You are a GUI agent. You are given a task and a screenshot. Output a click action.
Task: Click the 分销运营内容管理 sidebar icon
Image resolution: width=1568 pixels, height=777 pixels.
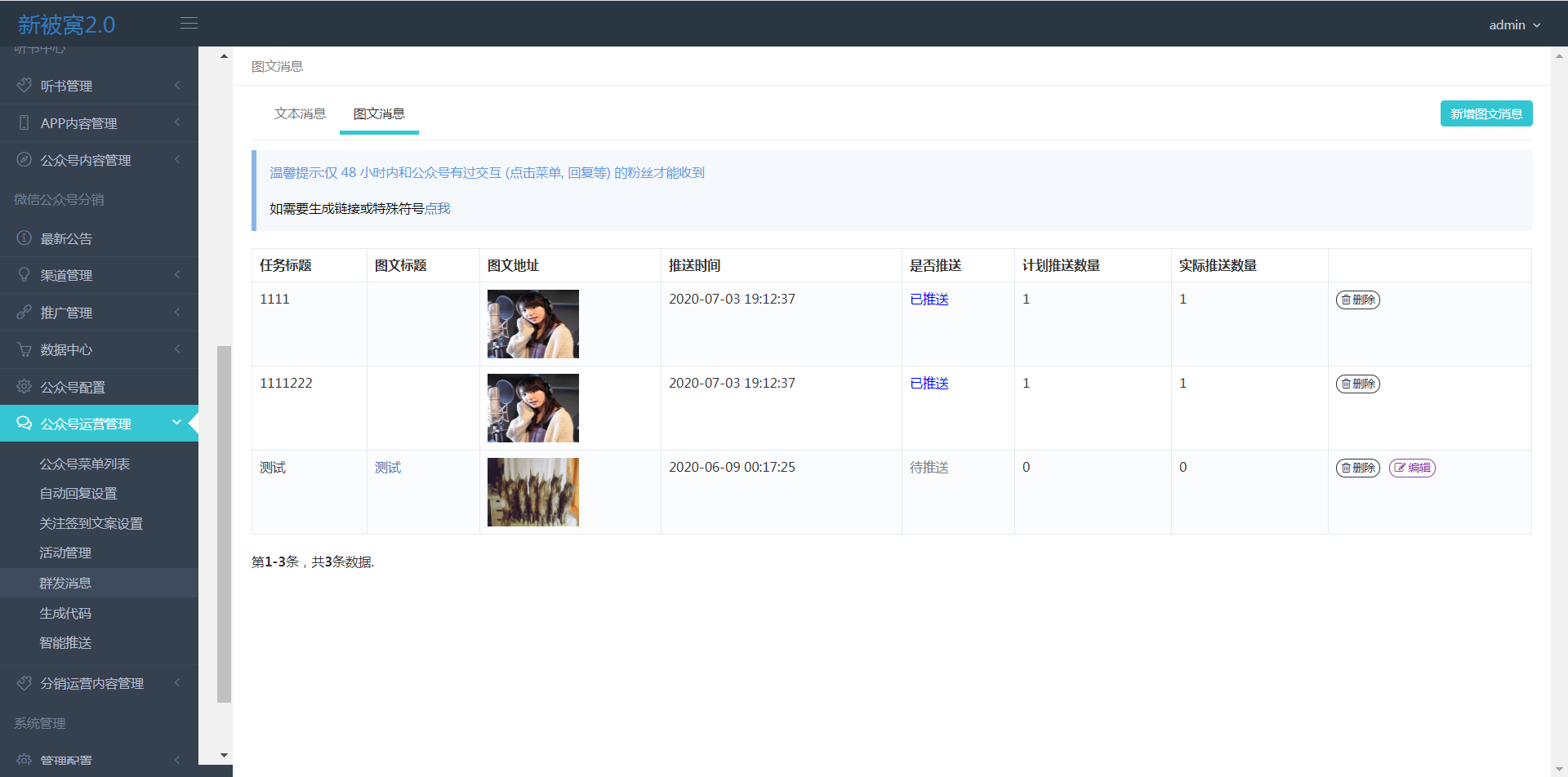(24, 682)
